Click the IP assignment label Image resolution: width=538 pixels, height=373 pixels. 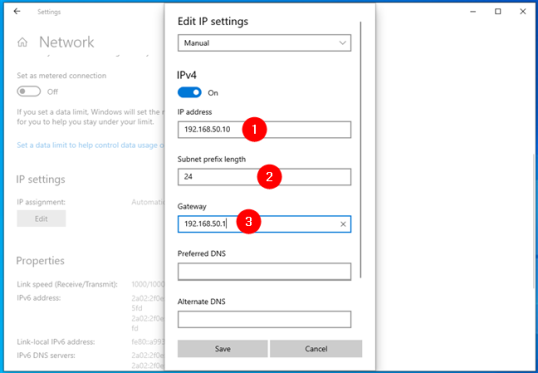tap(41, 202)
